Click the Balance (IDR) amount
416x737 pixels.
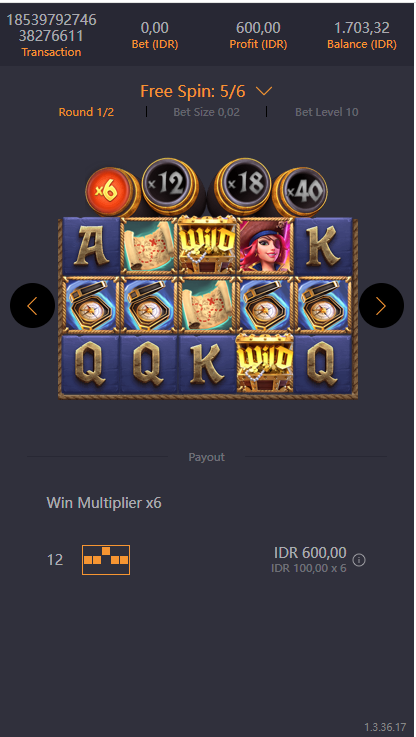361,28
